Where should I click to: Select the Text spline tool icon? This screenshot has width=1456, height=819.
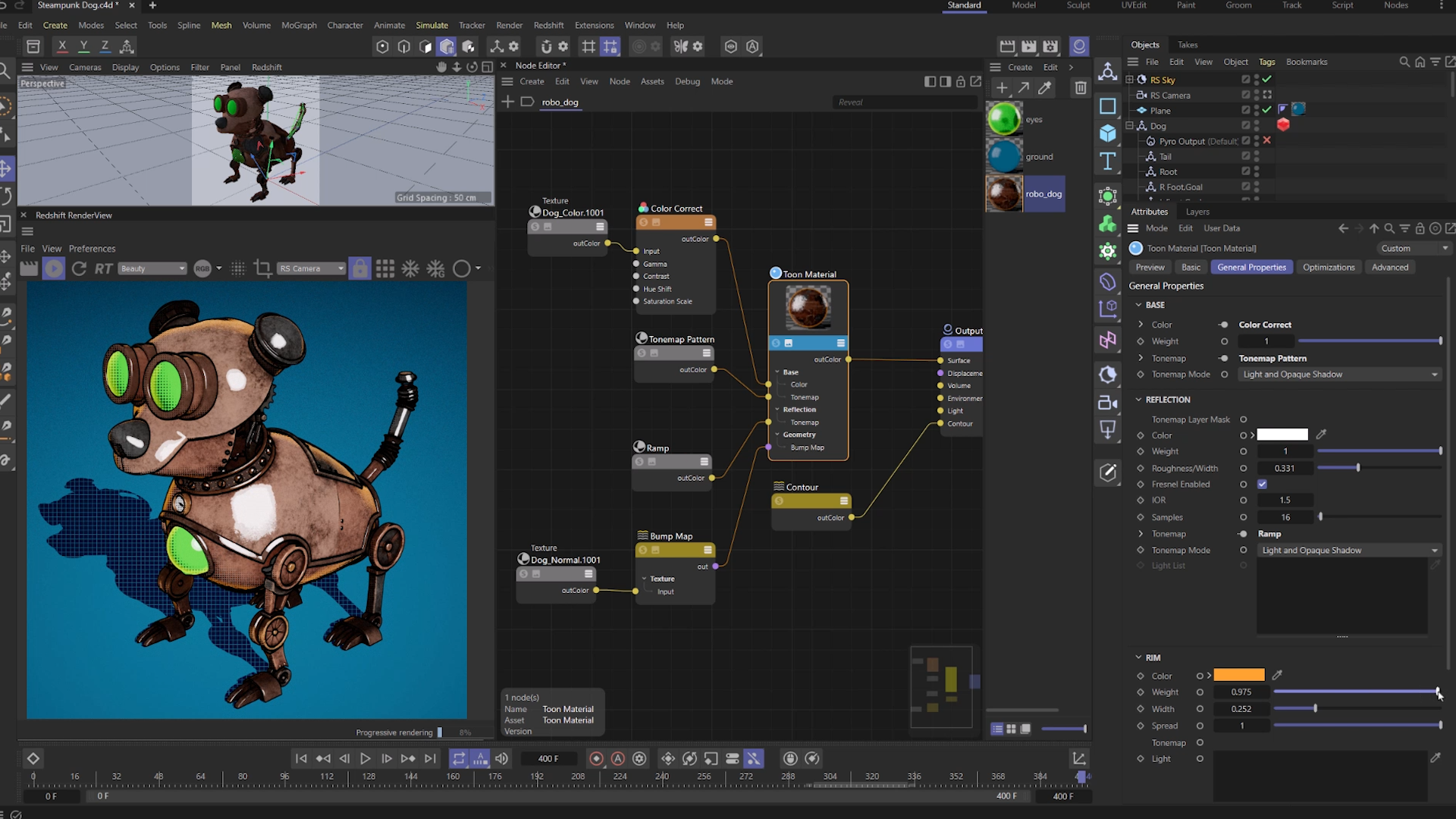coord(1108,161)
